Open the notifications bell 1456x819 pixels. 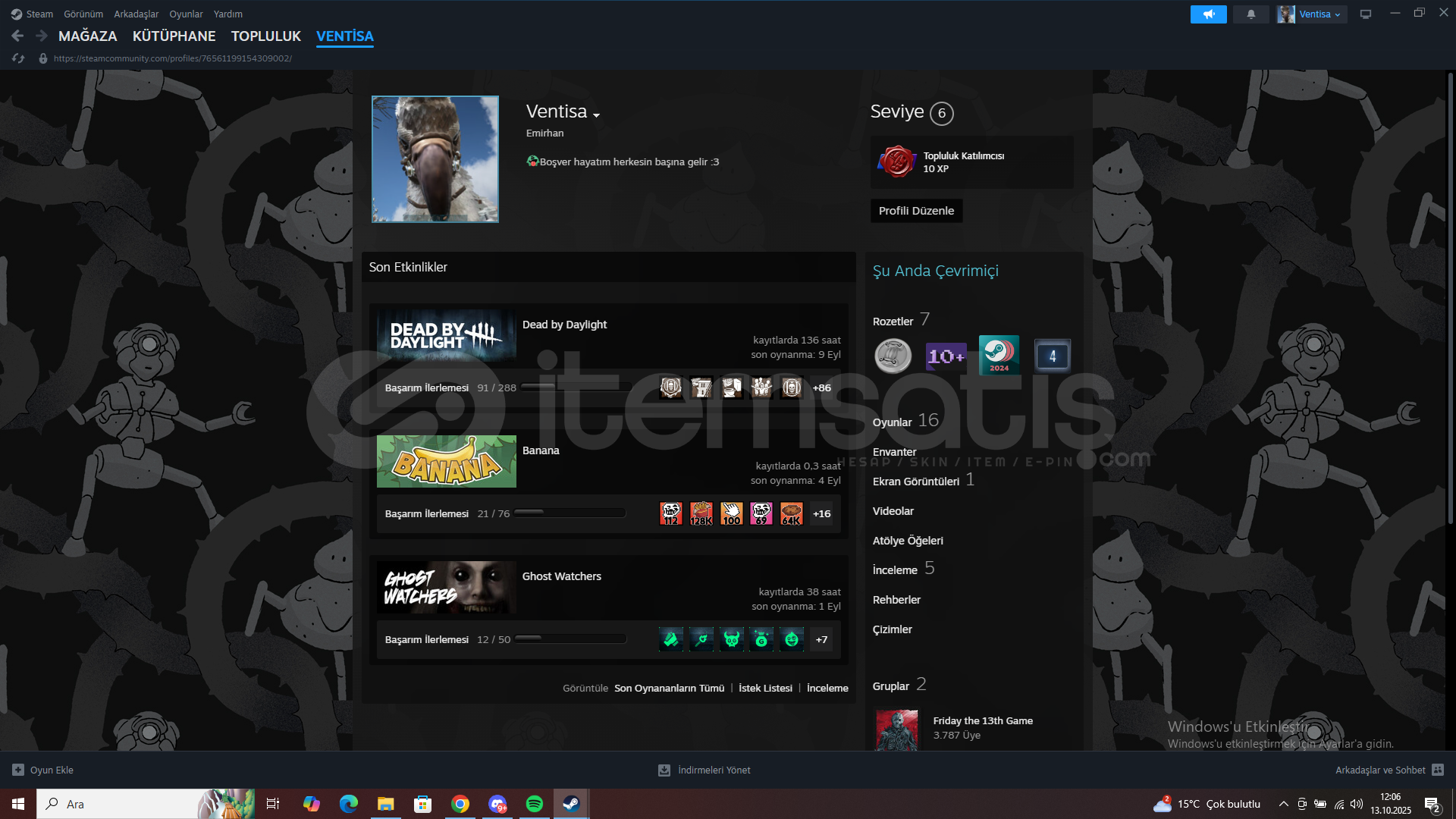1250,14
